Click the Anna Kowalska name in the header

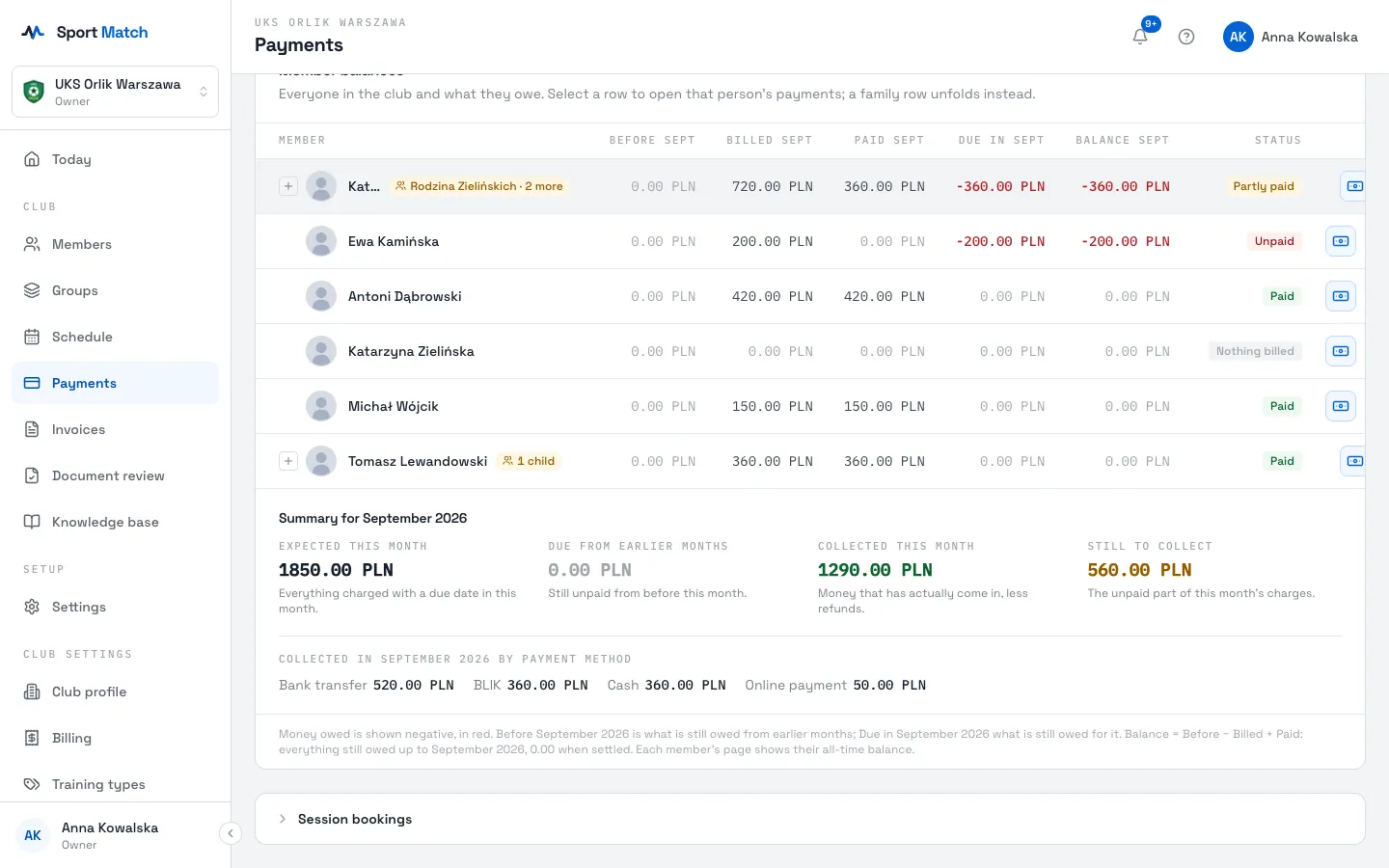pyautogui.click(x=1309, y=37)
